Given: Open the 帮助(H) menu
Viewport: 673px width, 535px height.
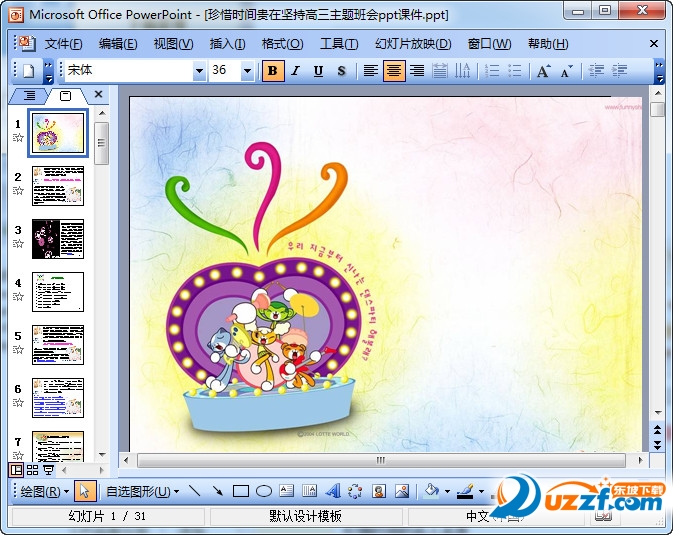Looking at the screenshot, I should [548, 44].
